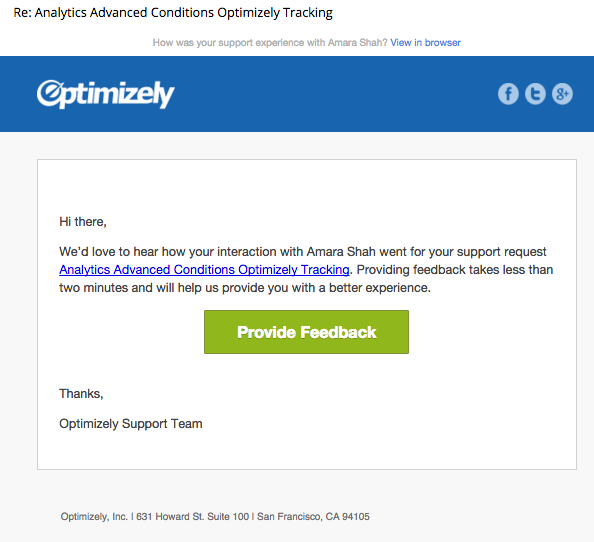Select the email subject line at top
This screenshot has width=594, height=542.
pyautogui.click(x=173, y=12)
